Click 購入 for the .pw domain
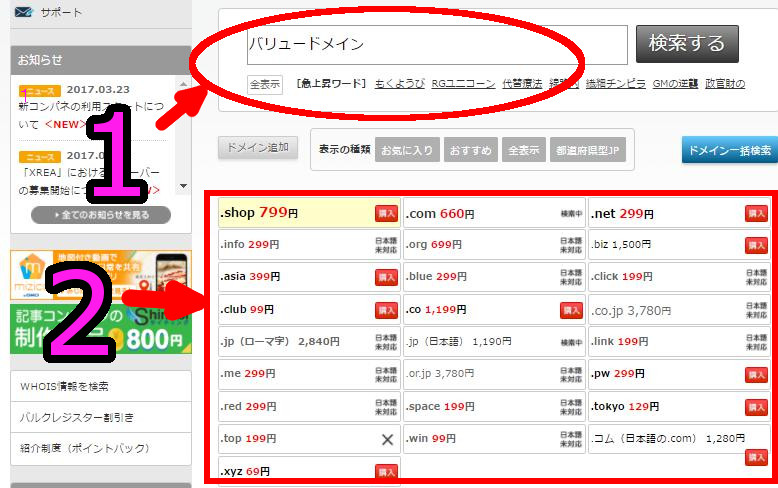778x488 pixels. 757,374
